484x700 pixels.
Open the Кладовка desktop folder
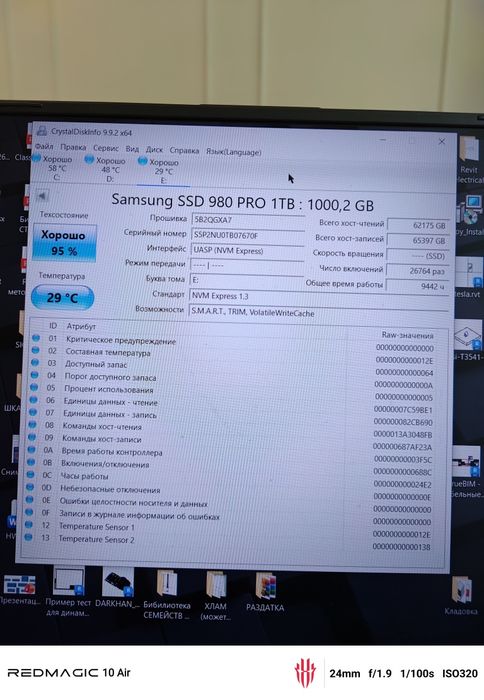click(461, 596)
